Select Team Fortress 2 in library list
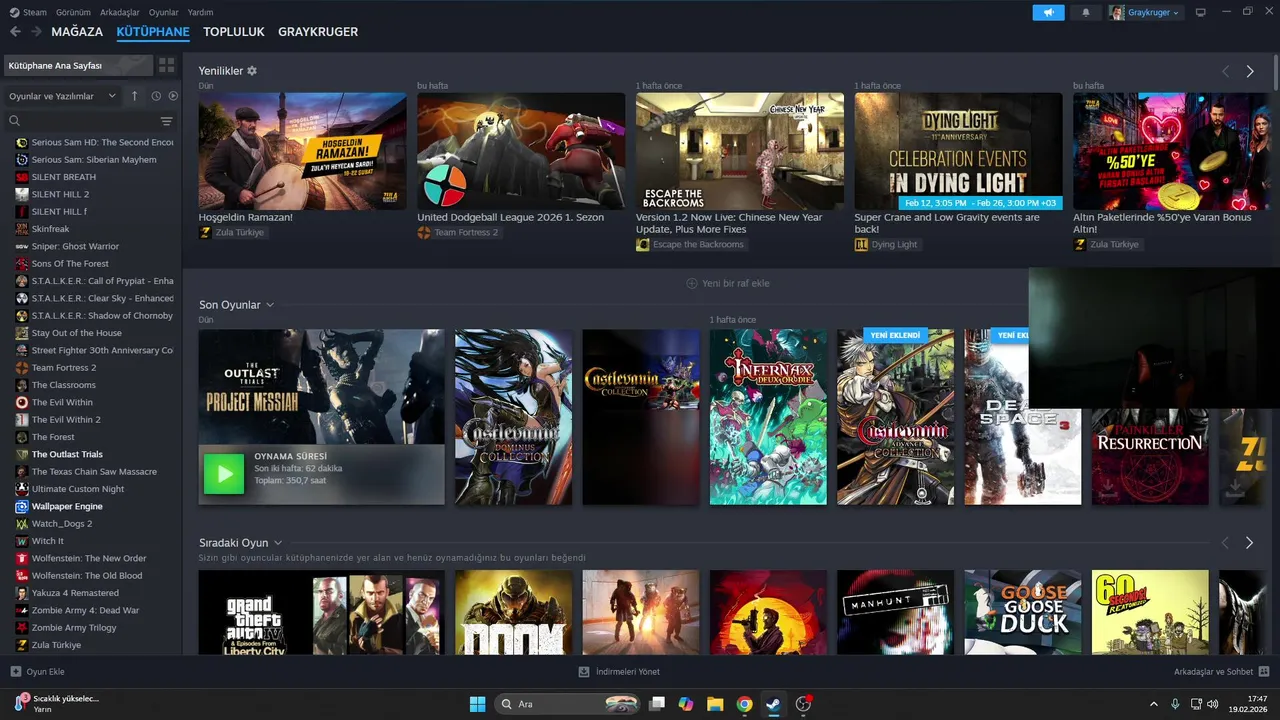Image resolution: width=1280 pixels, height=720 pixels. (64, 368)
